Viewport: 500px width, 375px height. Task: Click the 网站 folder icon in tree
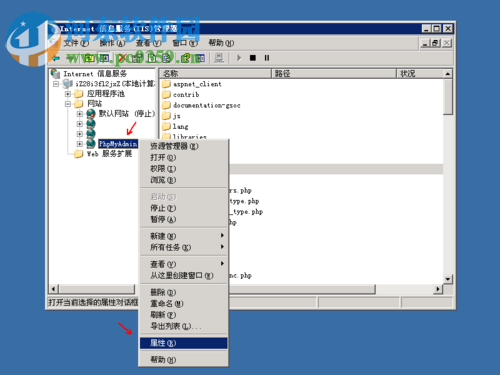click(x=79, y=104)
